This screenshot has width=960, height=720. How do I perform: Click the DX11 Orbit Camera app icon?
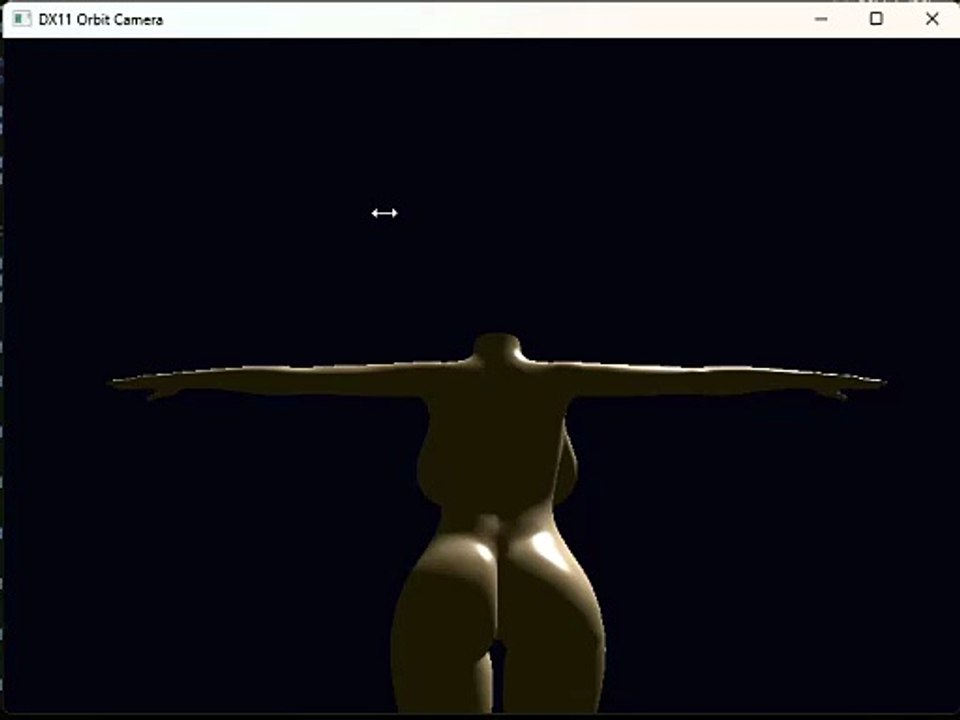[x=21, y=19]
